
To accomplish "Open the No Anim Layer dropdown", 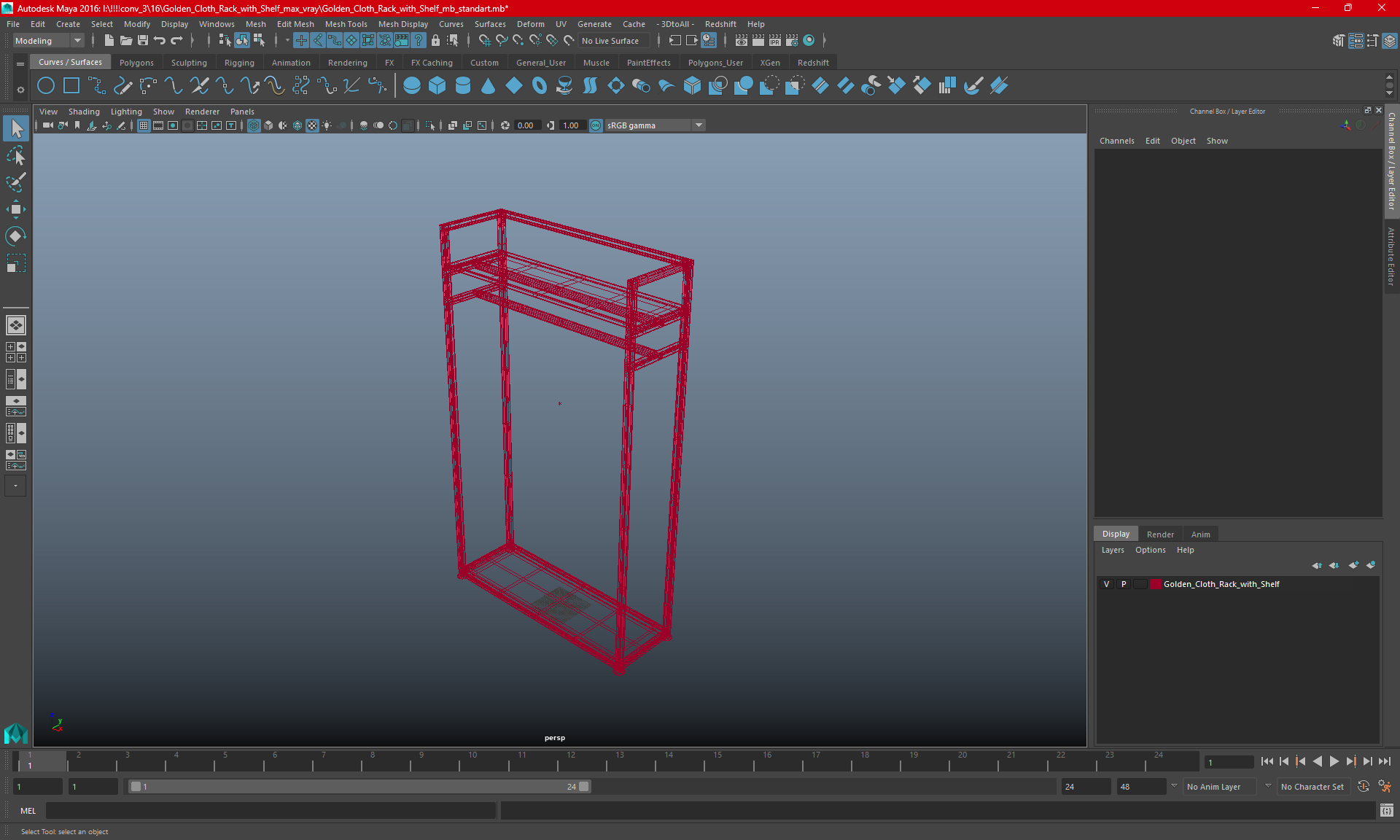I will (x=1220, y=787).
